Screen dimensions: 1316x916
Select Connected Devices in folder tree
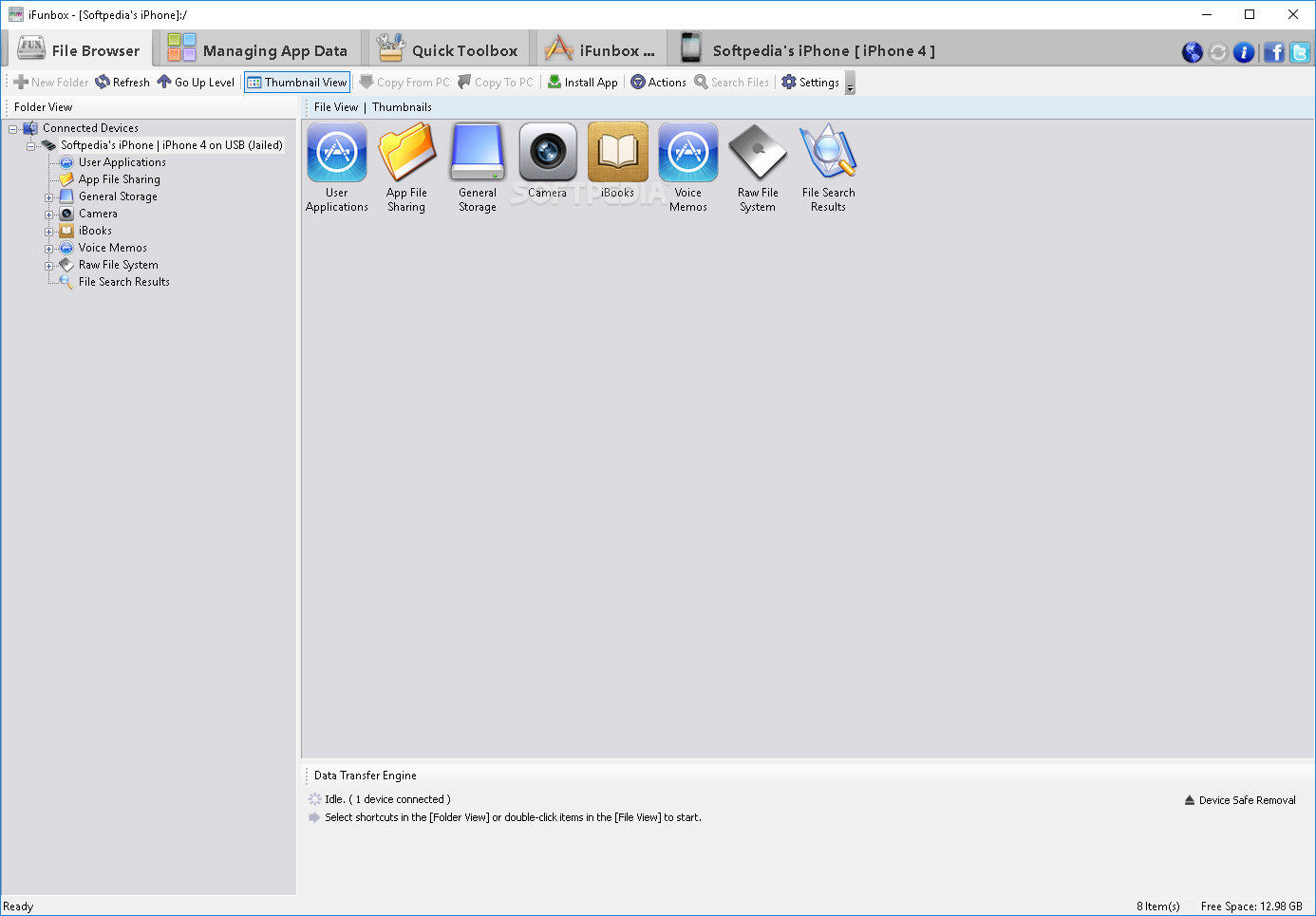click(90, 128)
